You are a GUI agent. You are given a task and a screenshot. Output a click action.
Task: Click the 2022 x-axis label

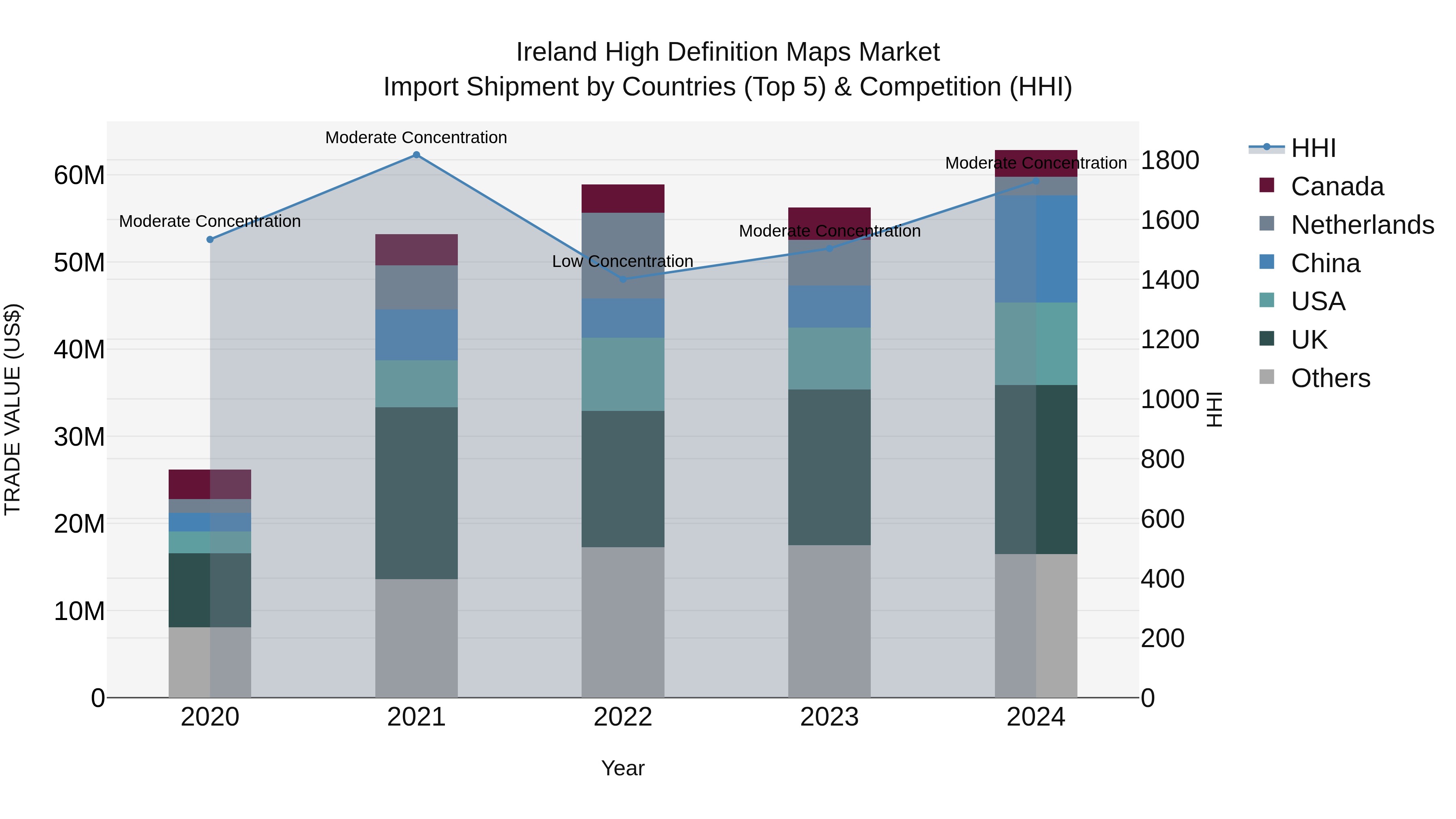pyautogui.click(x=623, y=717)
